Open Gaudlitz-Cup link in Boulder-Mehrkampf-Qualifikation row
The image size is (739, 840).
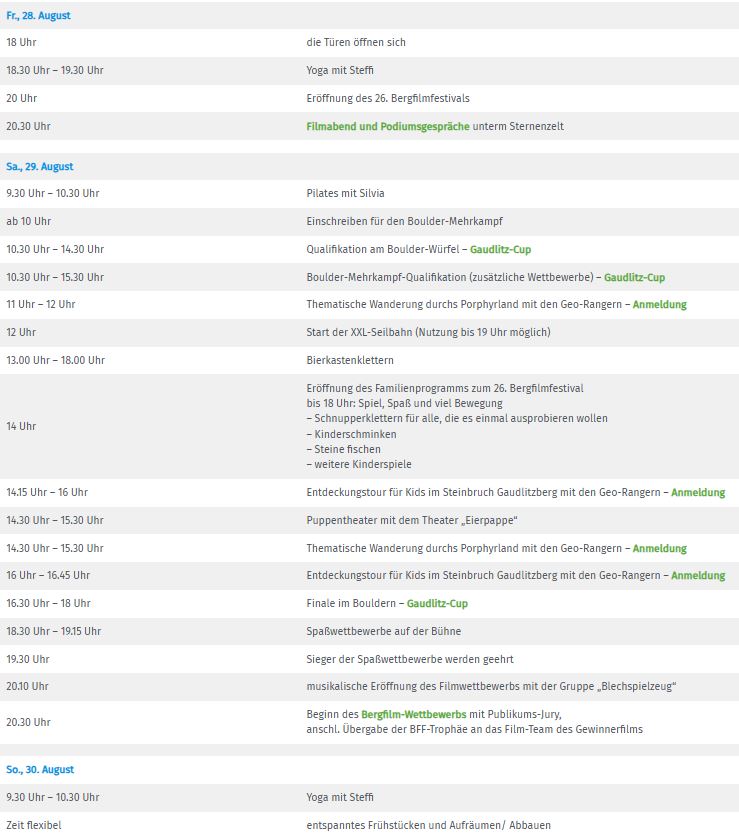635,278
